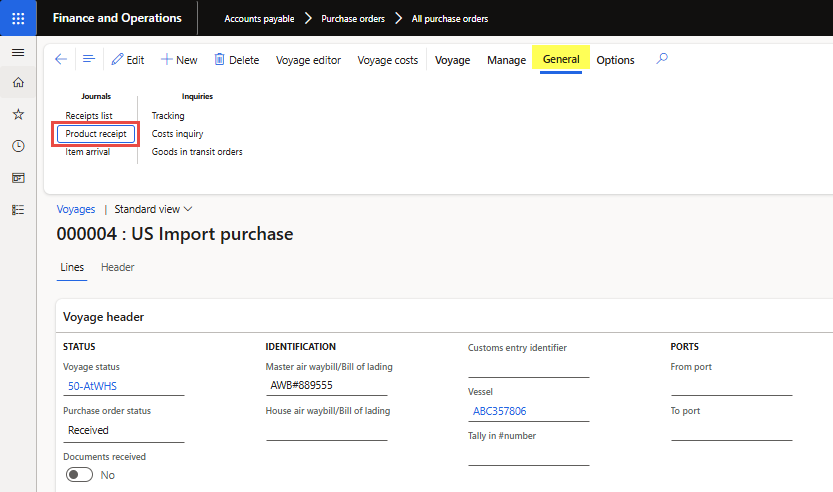Image resolution: width=833 pixels, height=492 pixels.
Task: Click the Edit button
Action: [127, 60]
